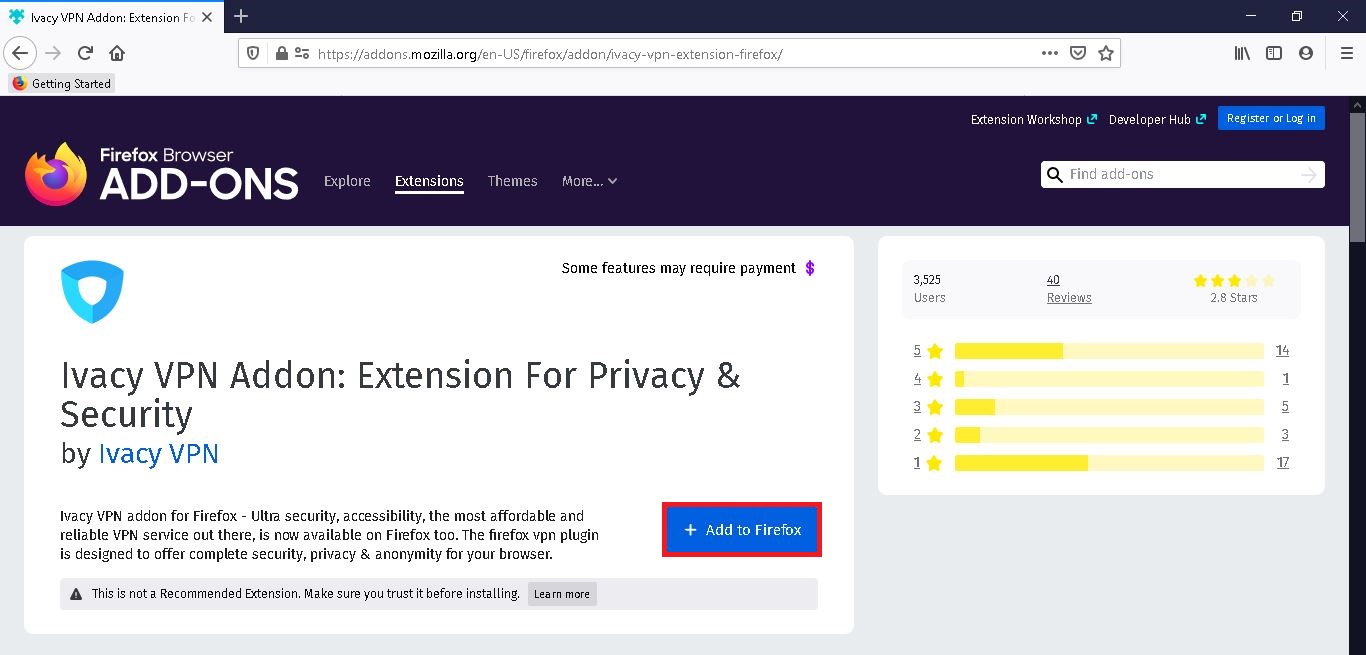Viewport: 1366px width, 655px height.
Task: Go to the Firefox home page
Action: click(117, 53)
